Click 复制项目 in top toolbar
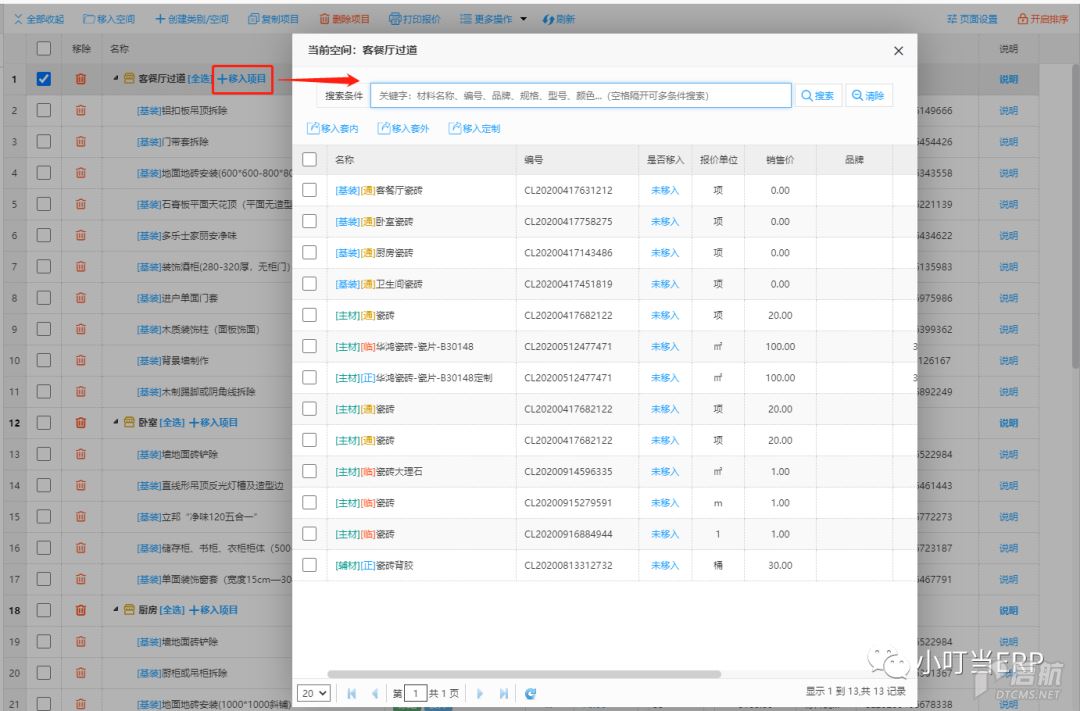 [273, 19]
